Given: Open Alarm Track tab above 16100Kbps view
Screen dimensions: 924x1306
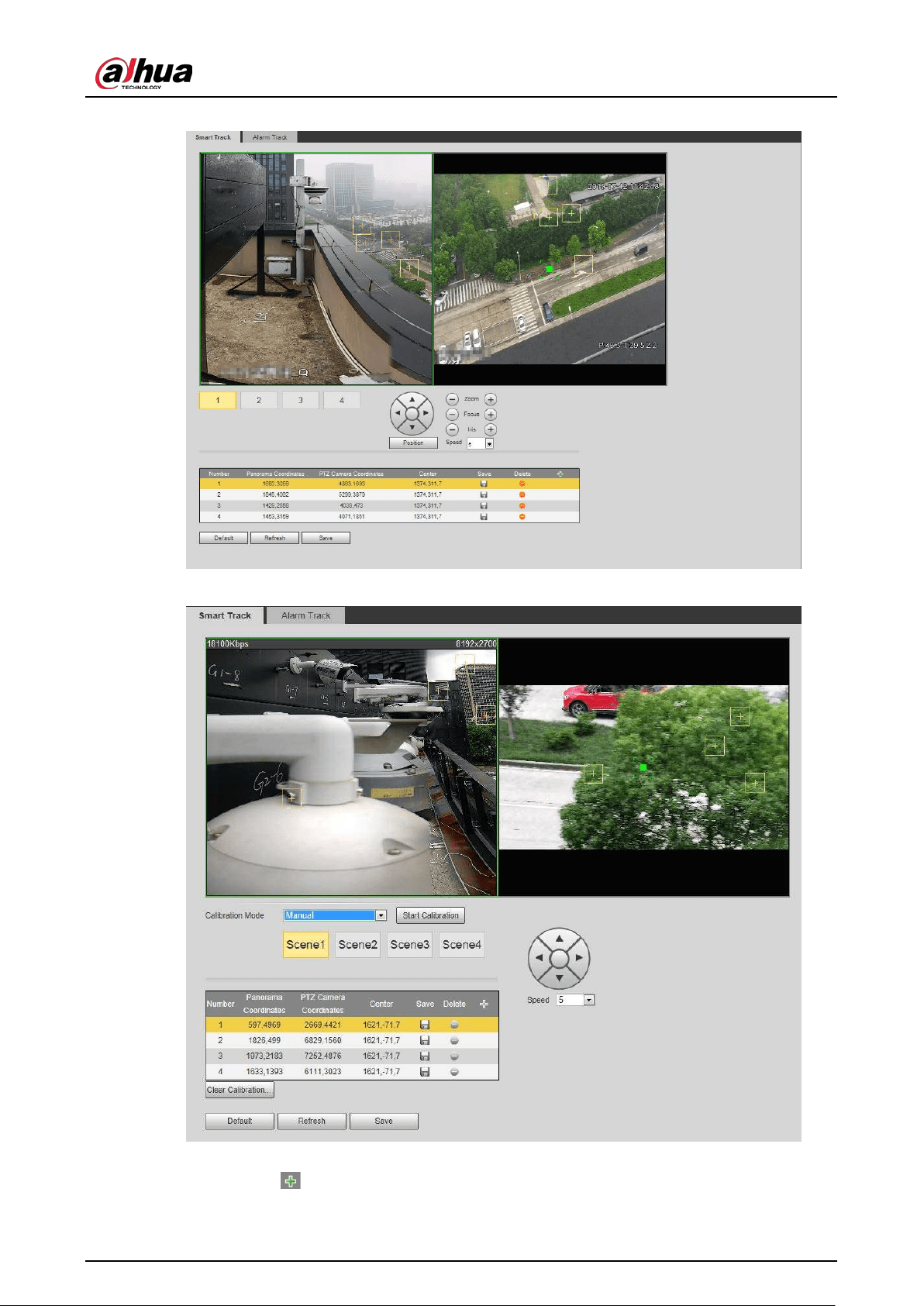Looking at the screenshot, I should [305, 615].
